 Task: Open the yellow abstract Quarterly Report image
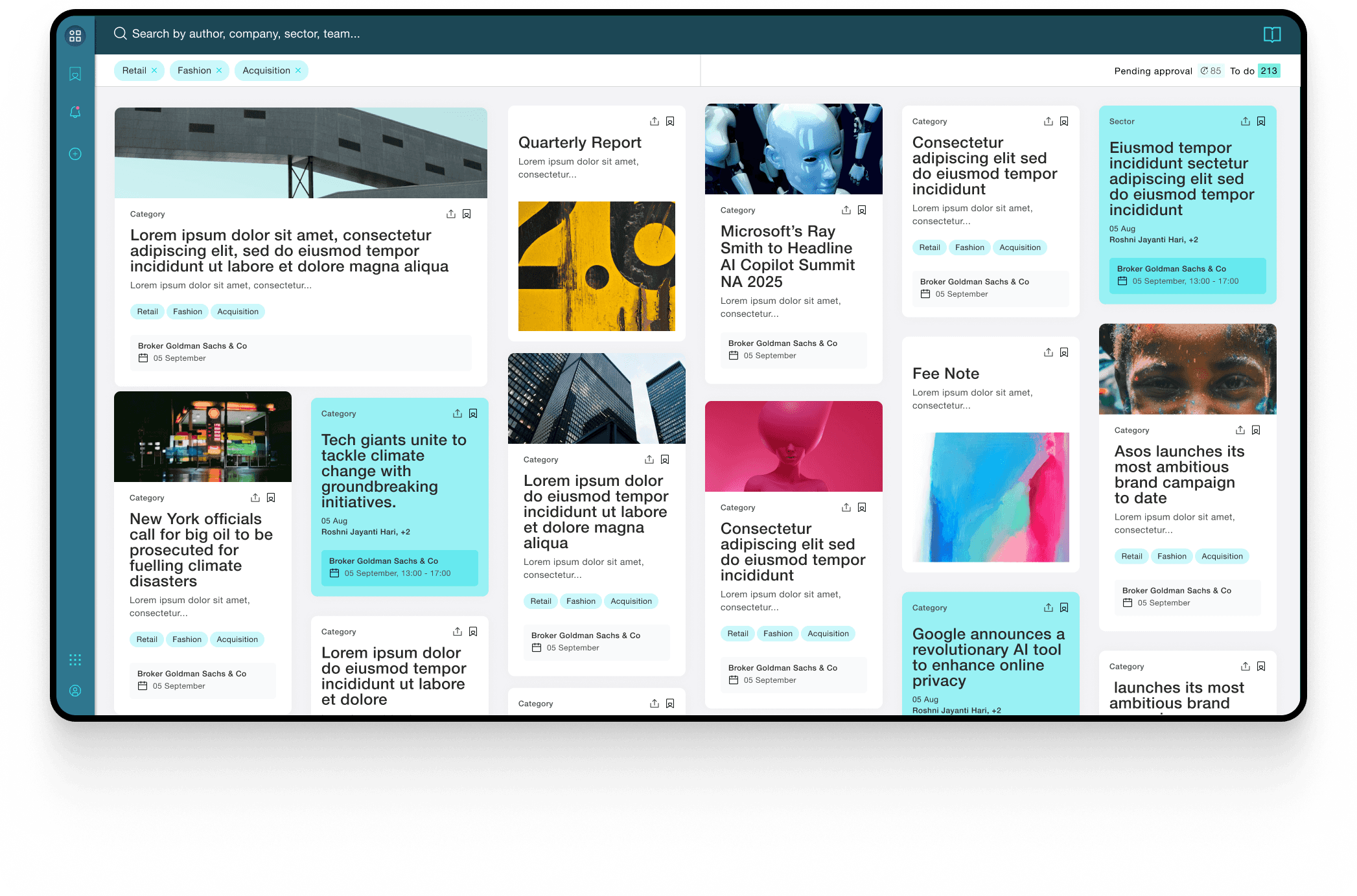click(596, 266)
